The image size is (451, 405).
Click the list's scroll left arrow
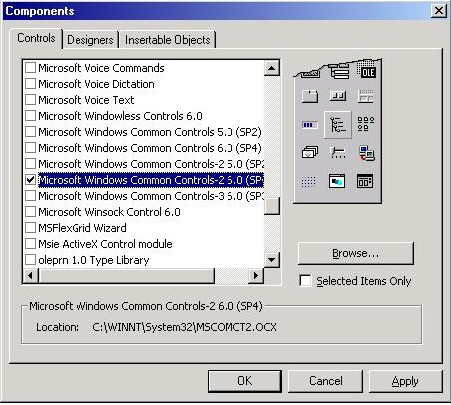31,276
